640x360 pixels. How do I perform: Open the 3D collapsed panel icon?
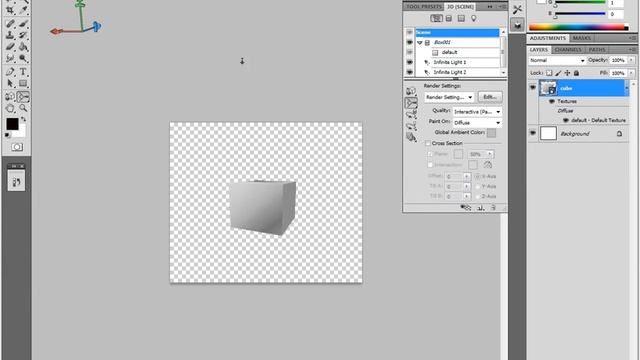coord(518,25)
